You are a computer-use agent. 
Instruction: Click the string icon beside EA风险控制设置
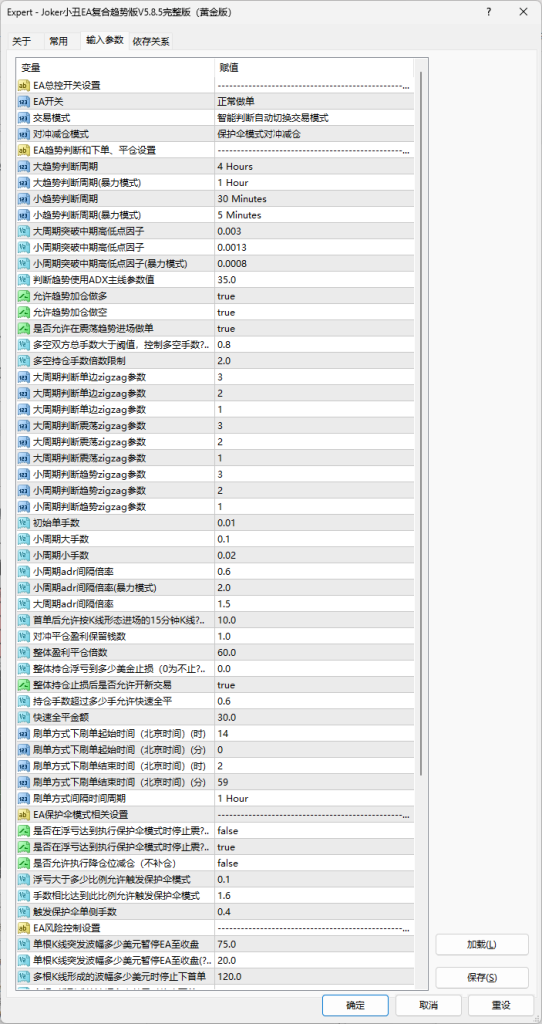[24, 927]
